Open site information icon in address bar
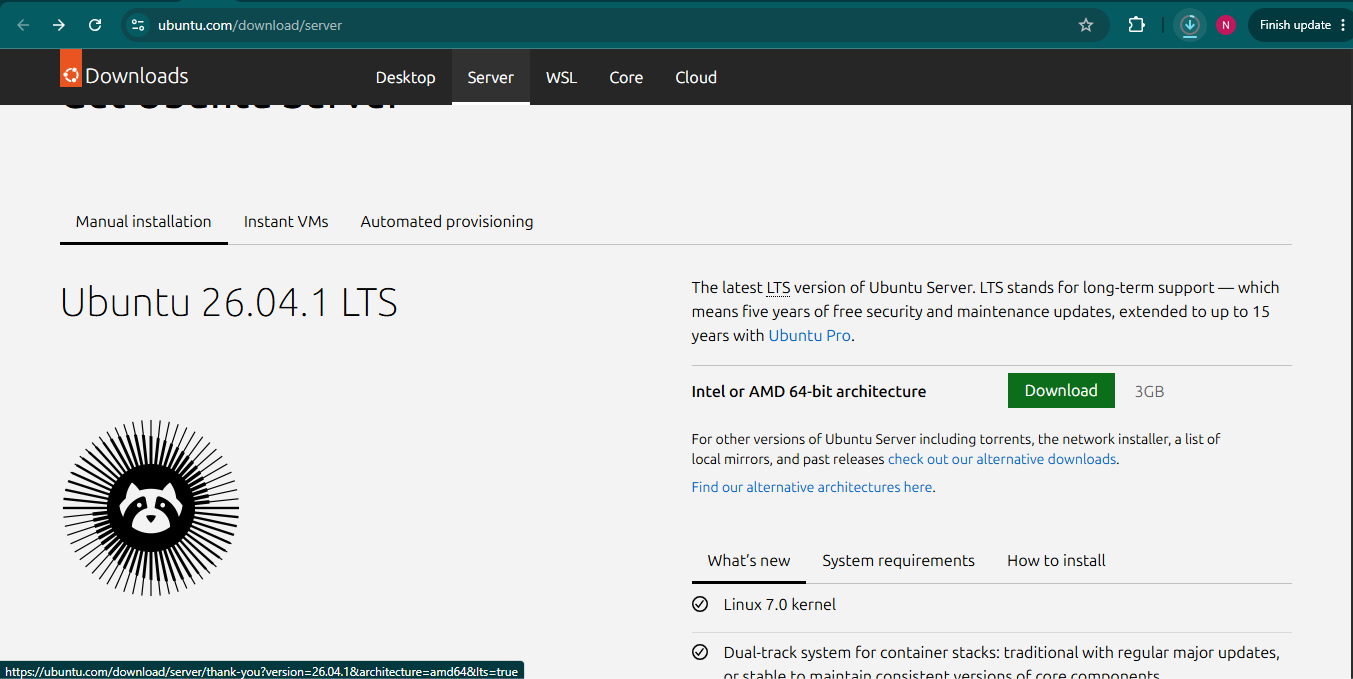Screen dimensions: 1353x679 click(x=138, y=25)
